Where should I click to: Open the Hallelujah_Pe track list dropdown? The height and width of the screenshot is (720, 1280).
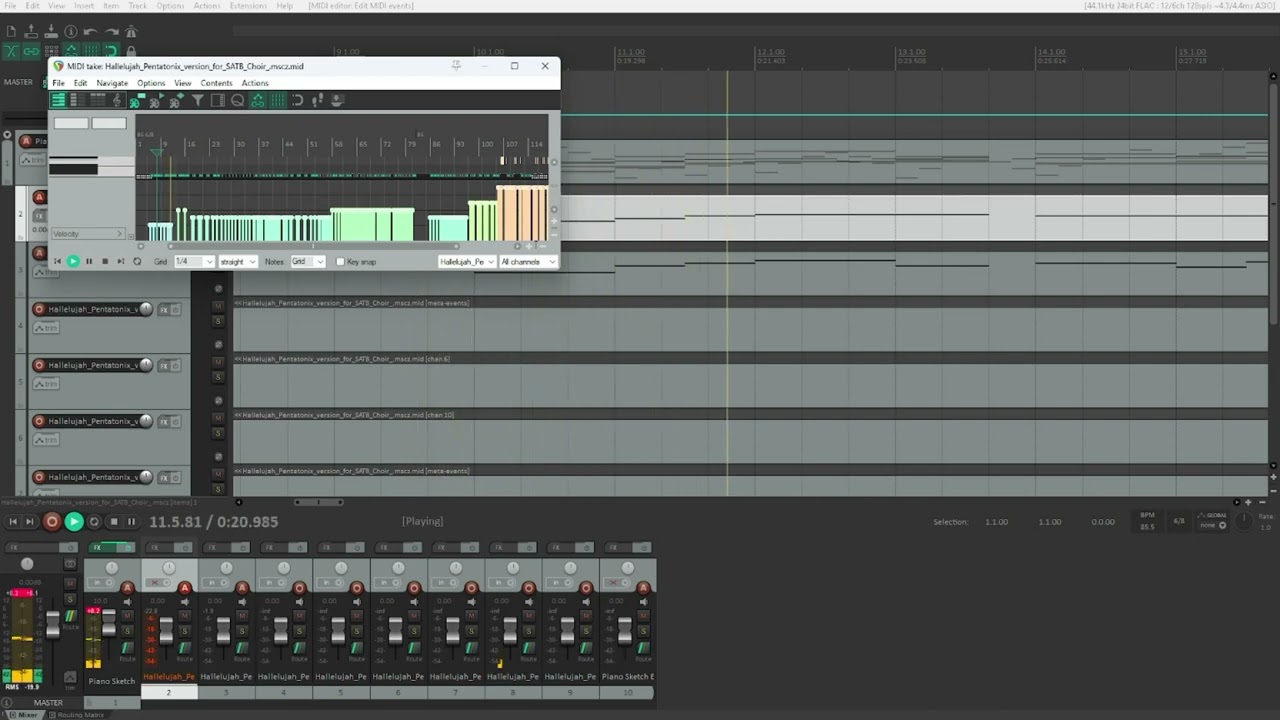pyautogui.click(x=467, y=262)
